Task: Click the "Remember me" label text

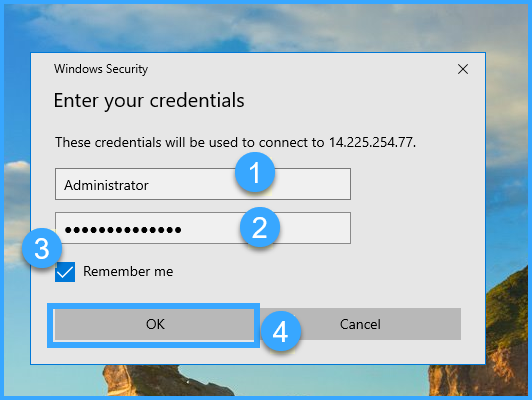Action: tap(128, 271)
